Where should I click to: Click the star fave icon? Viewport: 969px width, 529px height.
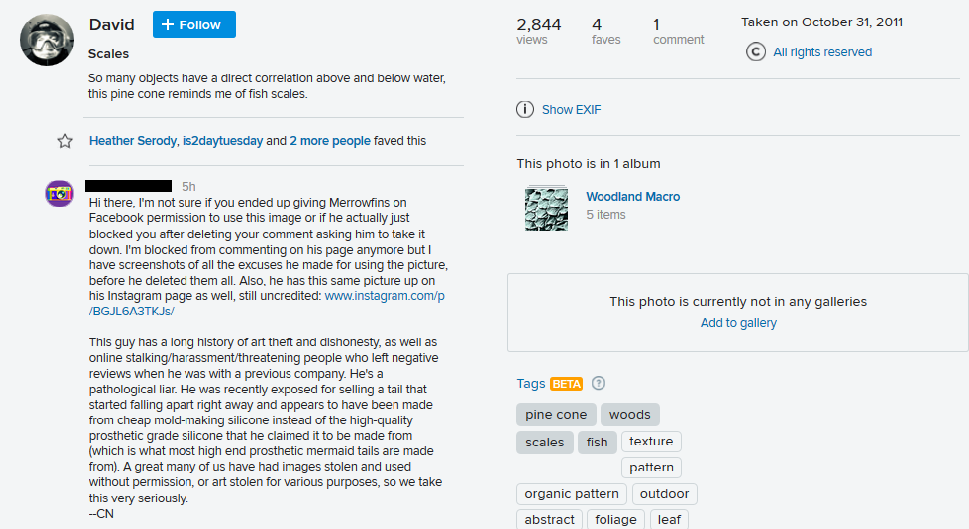point(65,141)
